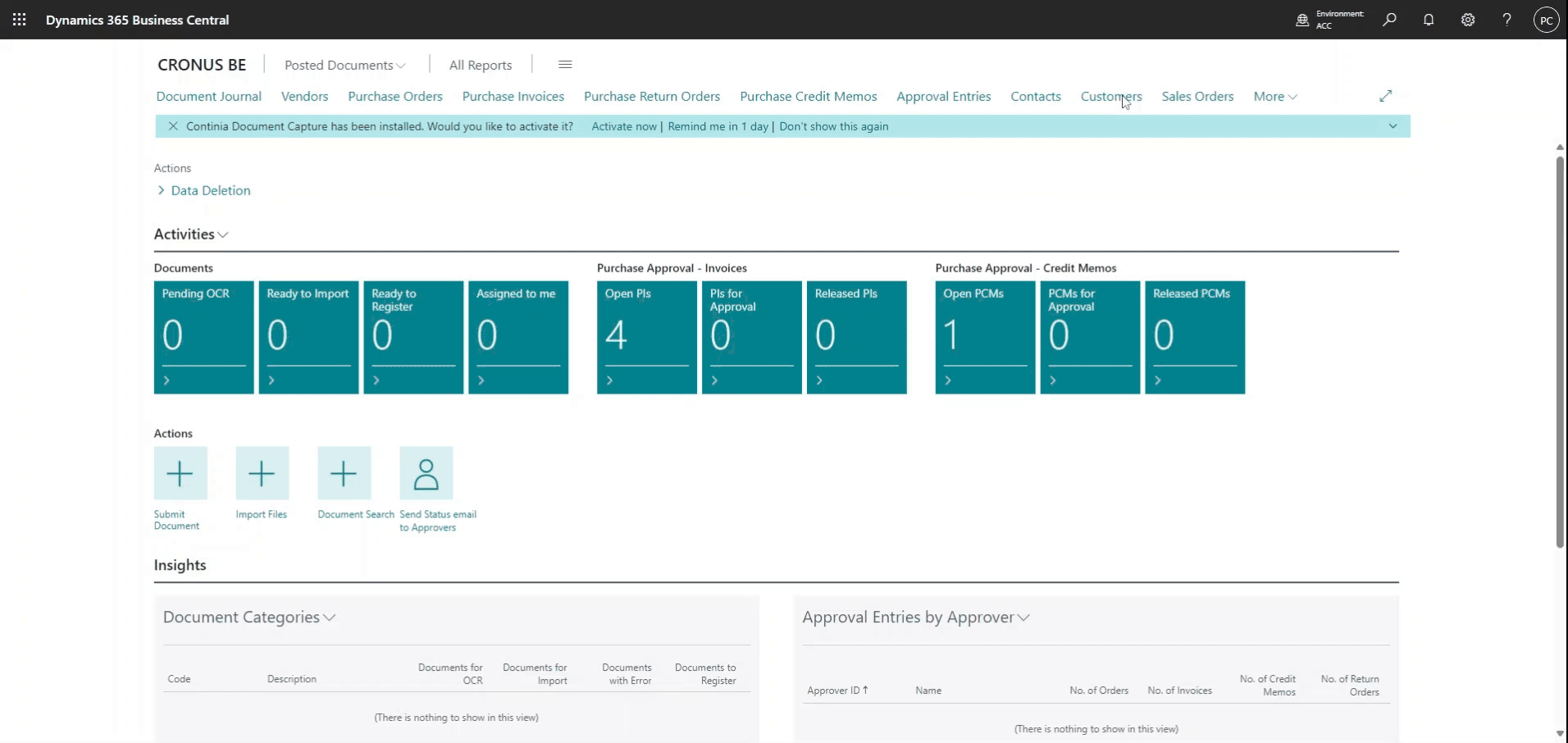Image resolution: width=1568 pixels, height=743 pixels.
Task: Open the Ready to Register tile
Action: tap(414, 337)
